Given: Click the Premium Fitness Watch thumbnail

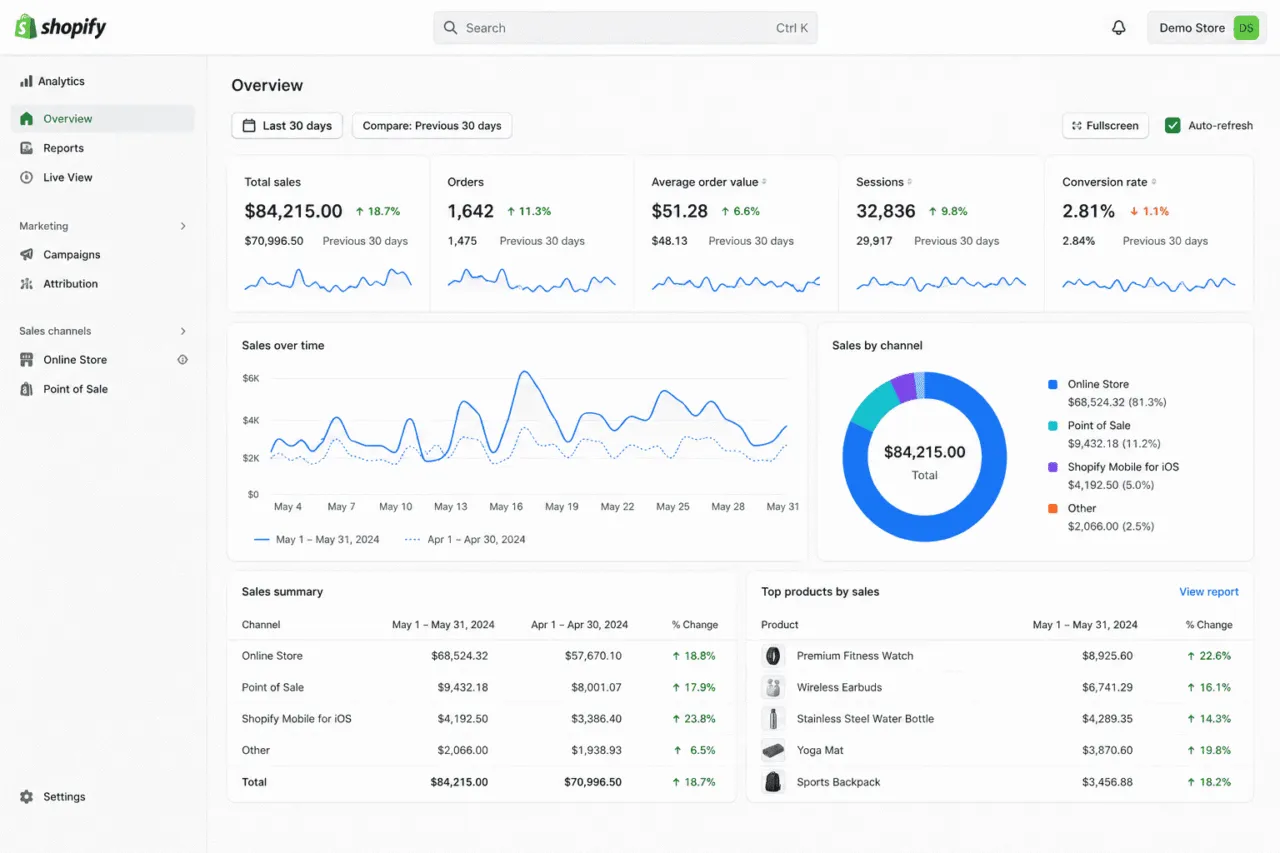Looking at the screenshot, I should pos(773,656).
